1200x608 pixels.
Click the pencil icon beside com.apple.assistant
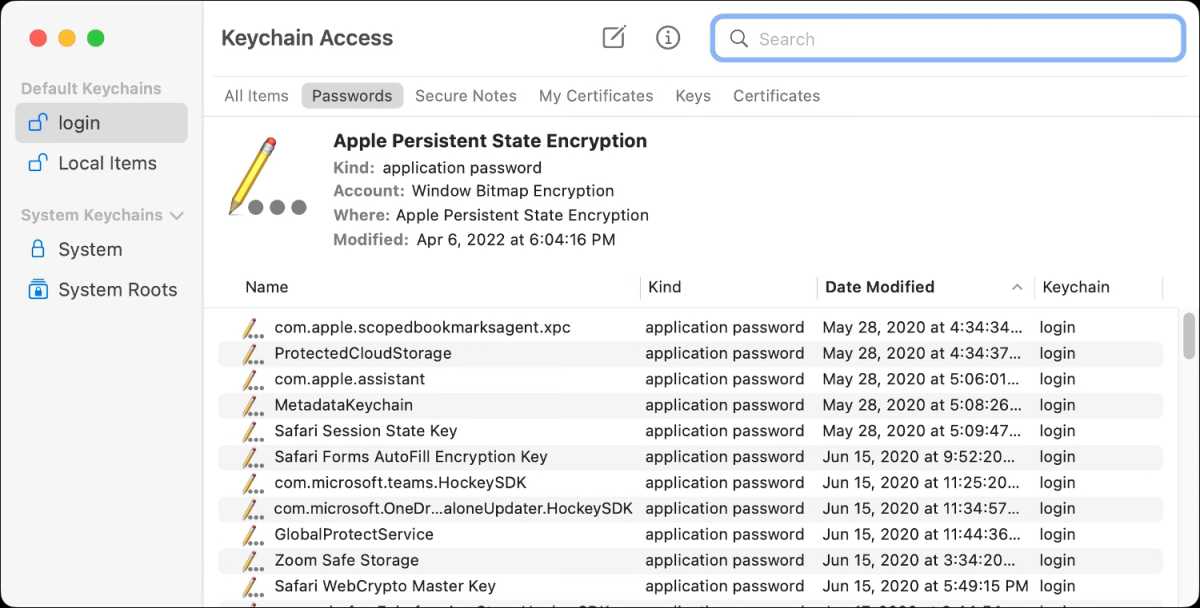tap(252, 379)
